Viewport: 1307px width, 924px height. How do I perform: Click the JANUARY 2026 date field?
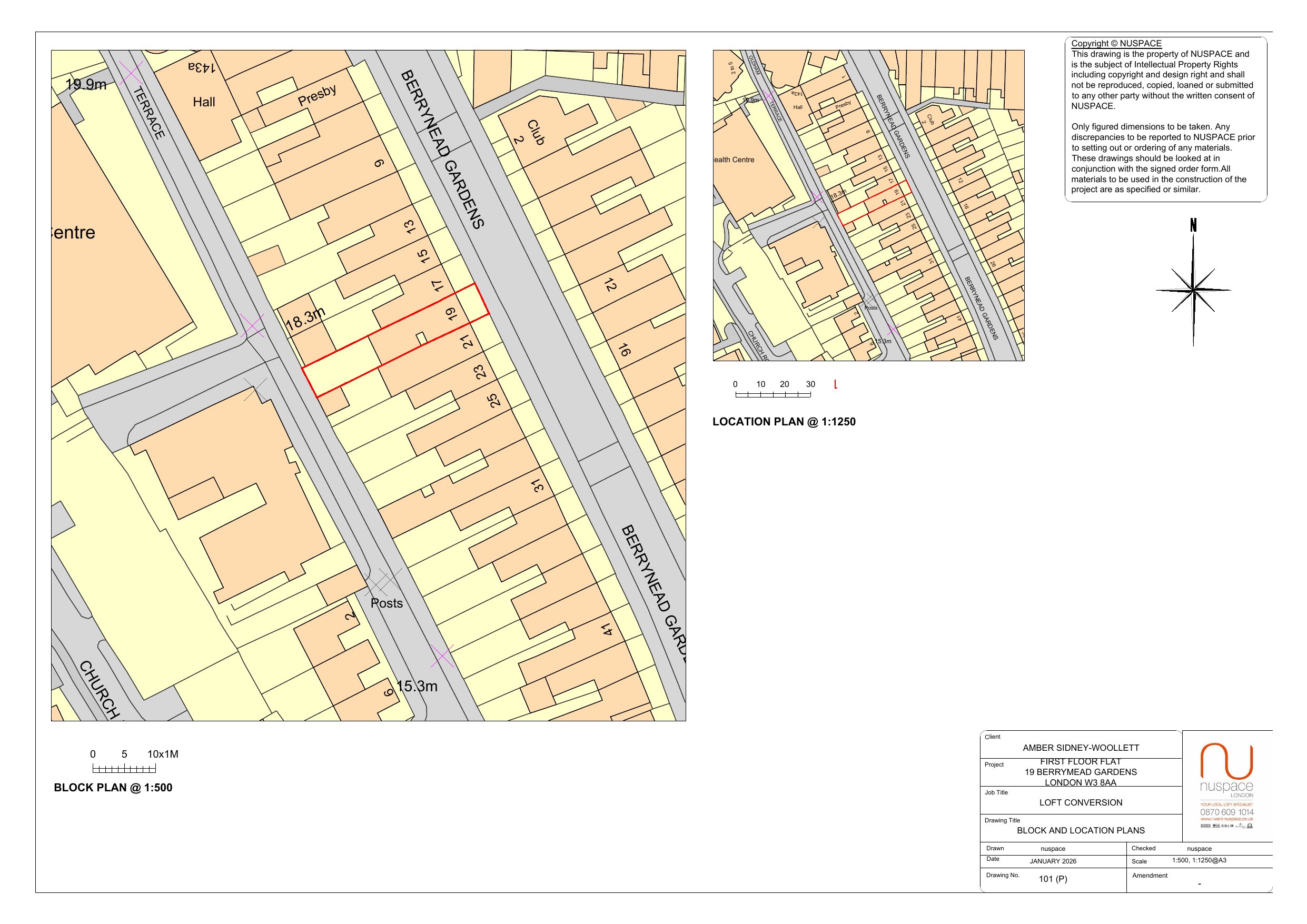point(1053,861)
